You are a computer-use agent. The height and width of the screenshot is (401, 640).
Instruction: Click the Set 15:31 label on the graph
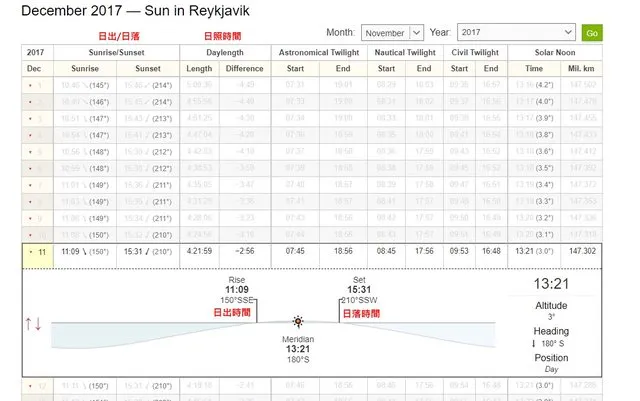359,285
